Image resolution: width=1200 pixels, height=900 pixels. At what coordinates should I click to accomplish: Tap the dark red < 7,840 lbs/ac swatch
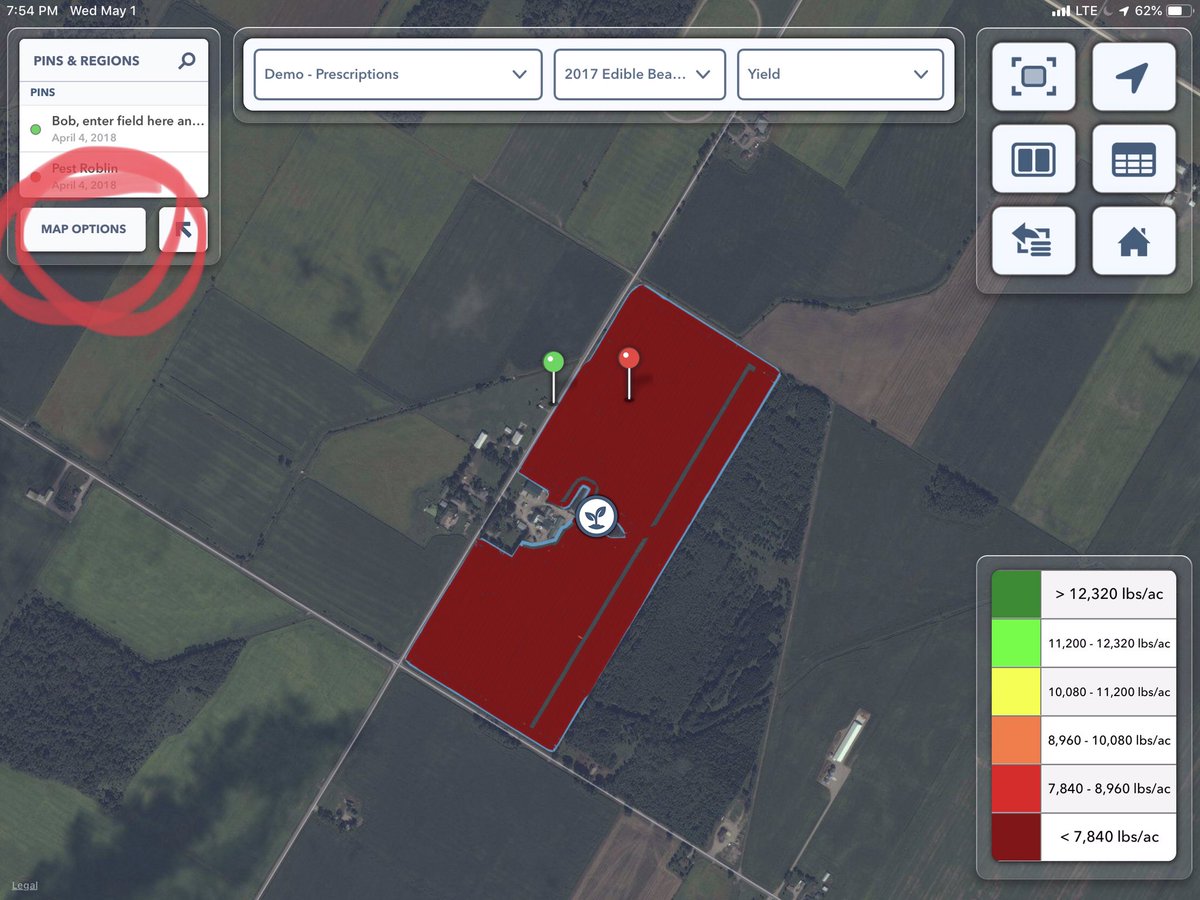(1016, 836)
